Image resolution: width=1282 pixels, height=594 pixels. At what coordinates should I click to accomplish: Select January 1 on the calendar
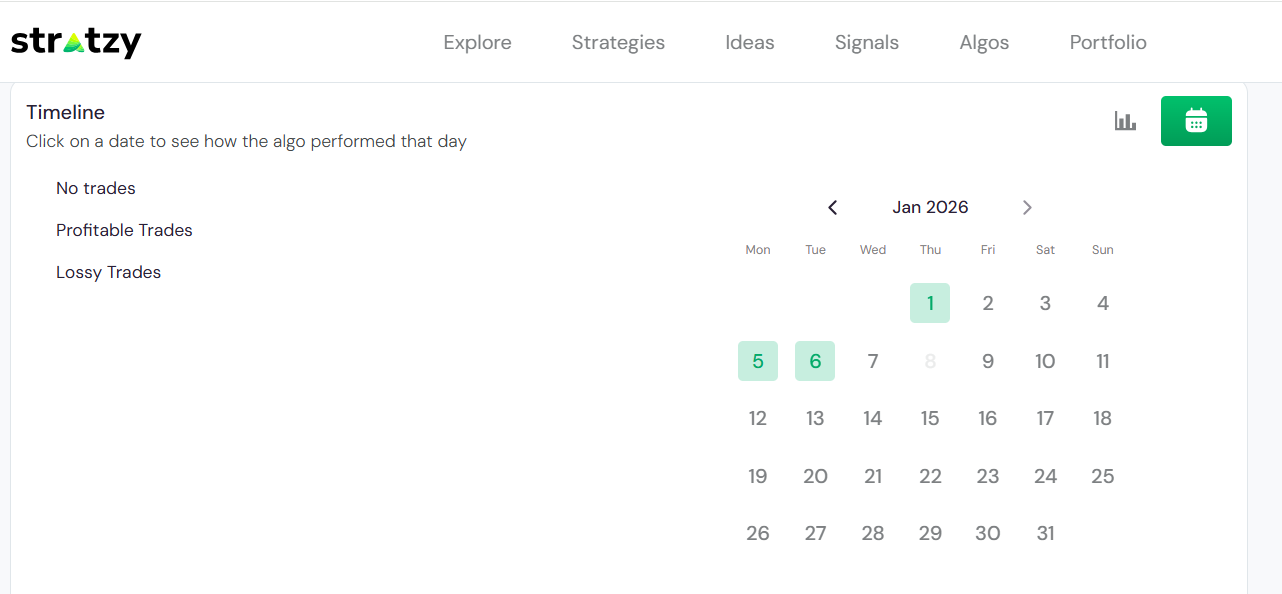[x=930, y=303]
